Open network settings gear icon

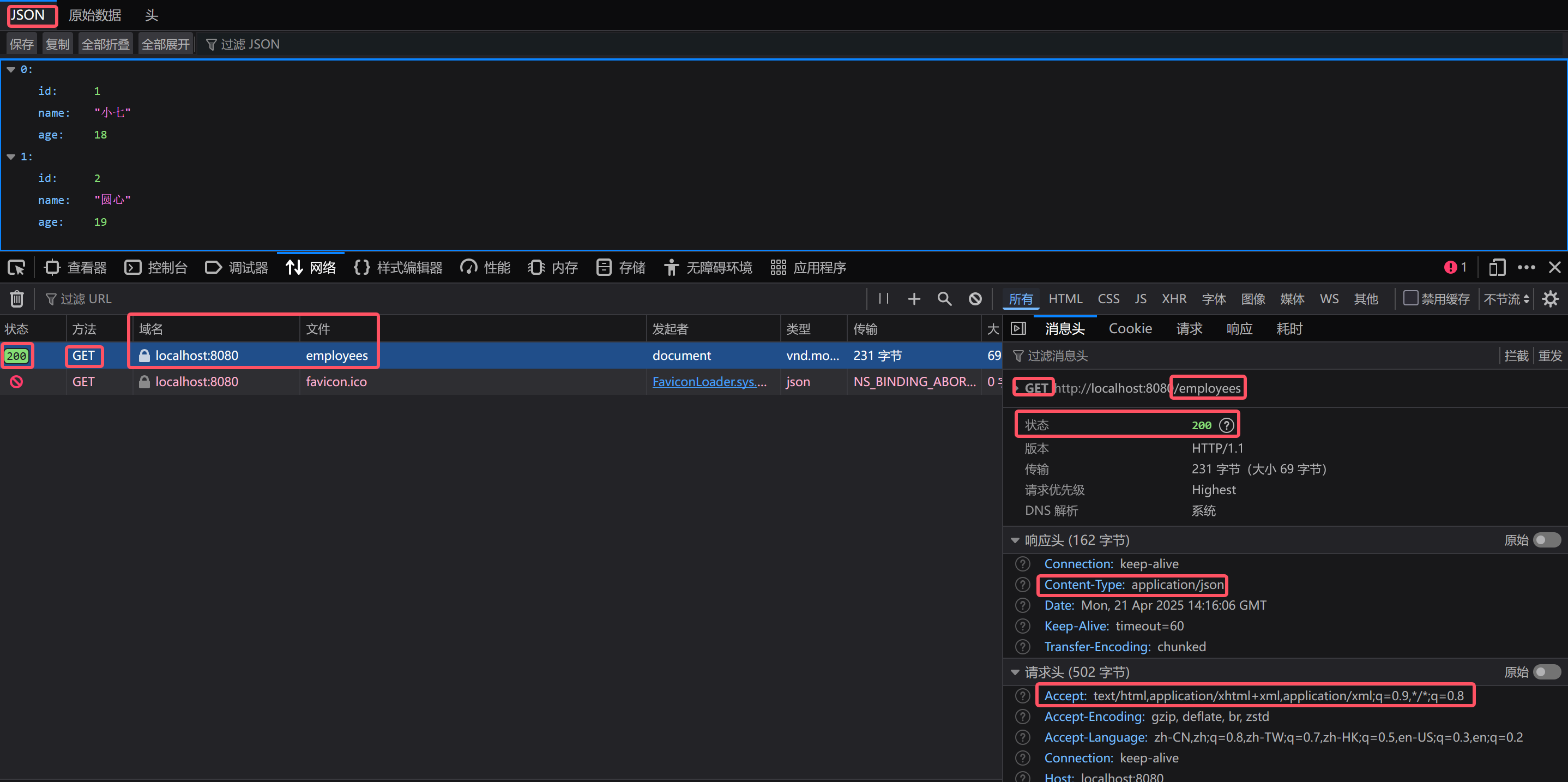pos(1550,298)
